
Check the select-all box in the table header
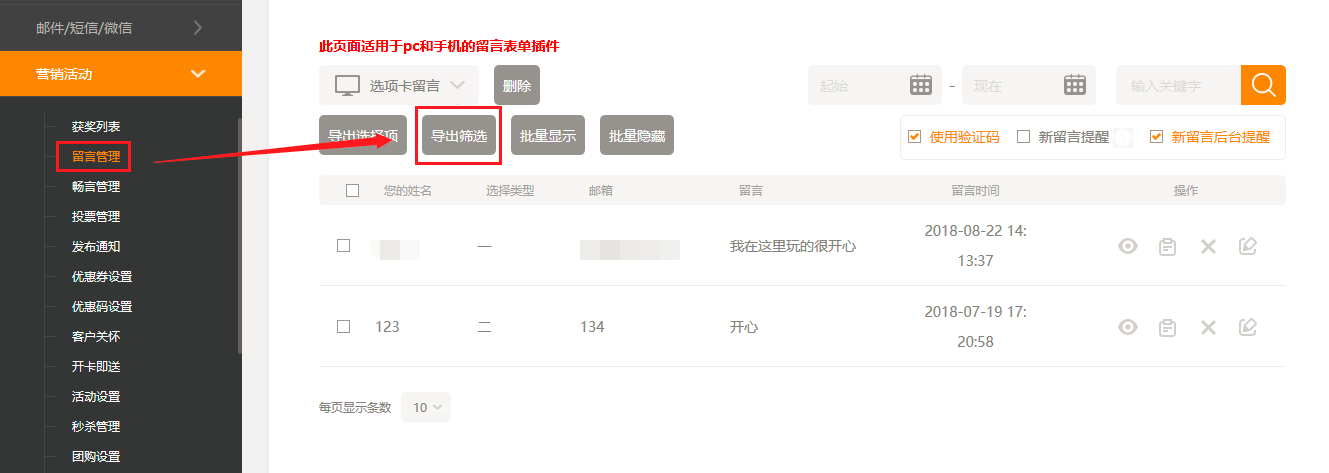(352, 190)
